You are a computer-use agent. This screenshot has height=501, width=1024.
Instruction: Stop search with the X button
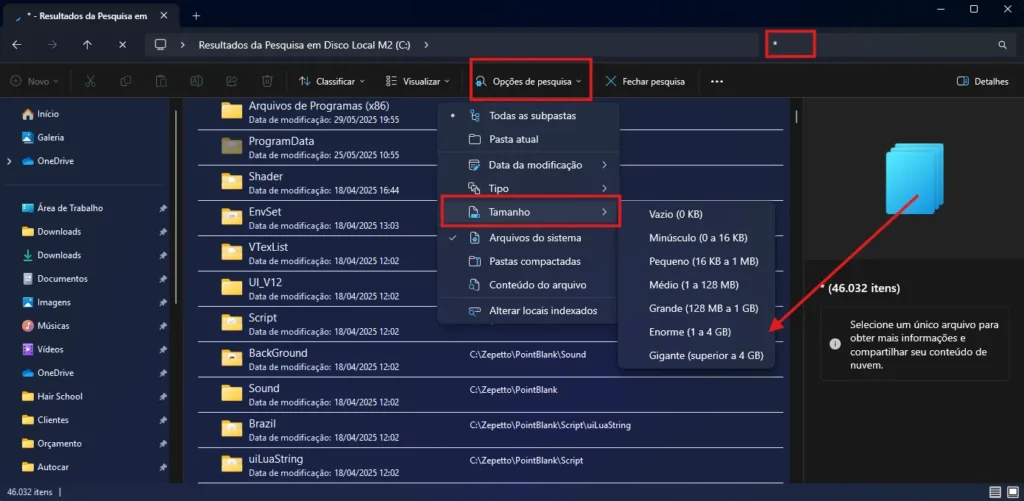pyautogui.click(x=123, y=45)
